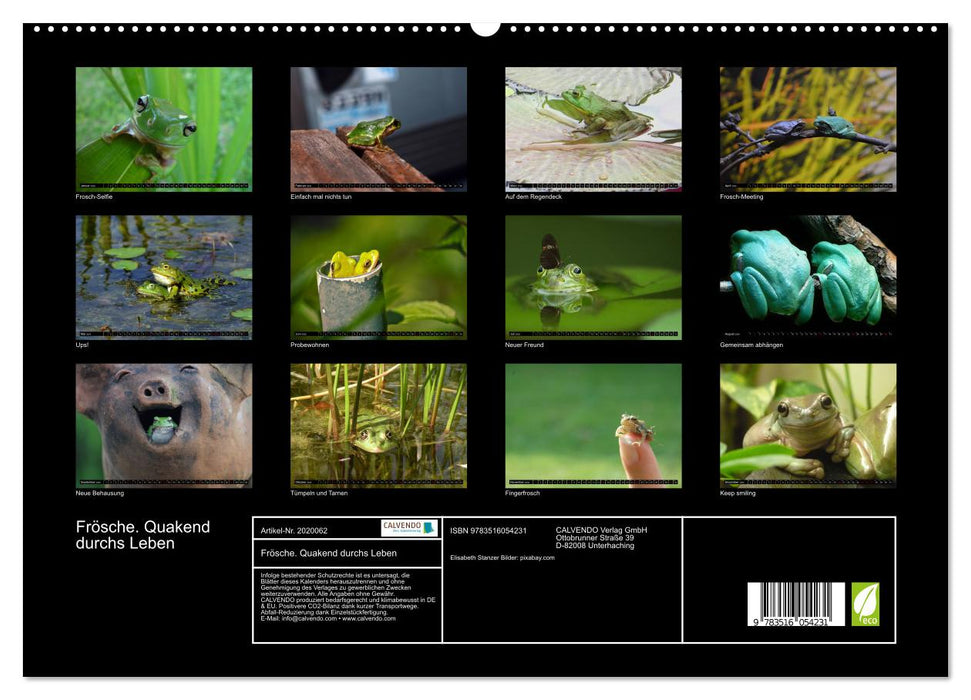Open the Frosch-Selfie photo
971x700 pixels.
click(x=164, y=129)
